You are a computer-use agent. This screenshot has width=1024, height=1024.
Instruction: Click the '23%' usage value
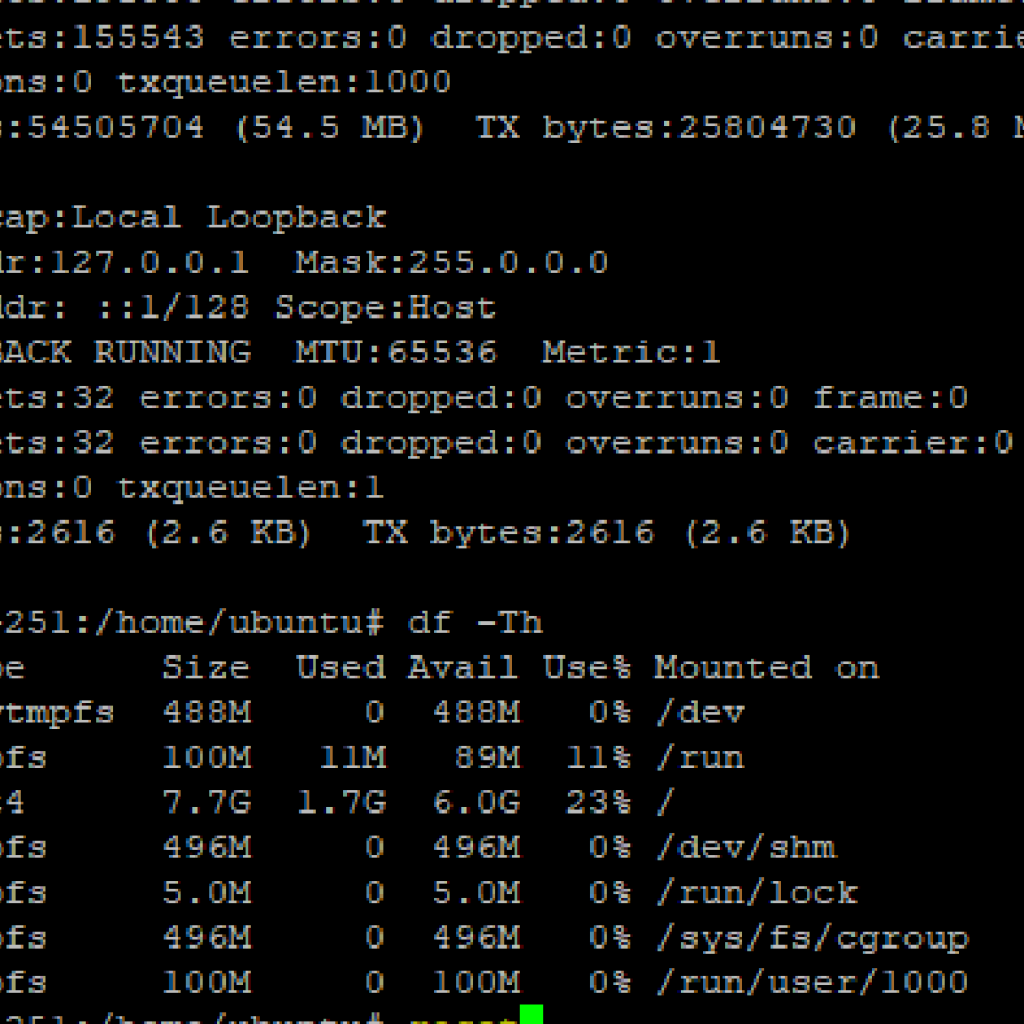[598, 803]
